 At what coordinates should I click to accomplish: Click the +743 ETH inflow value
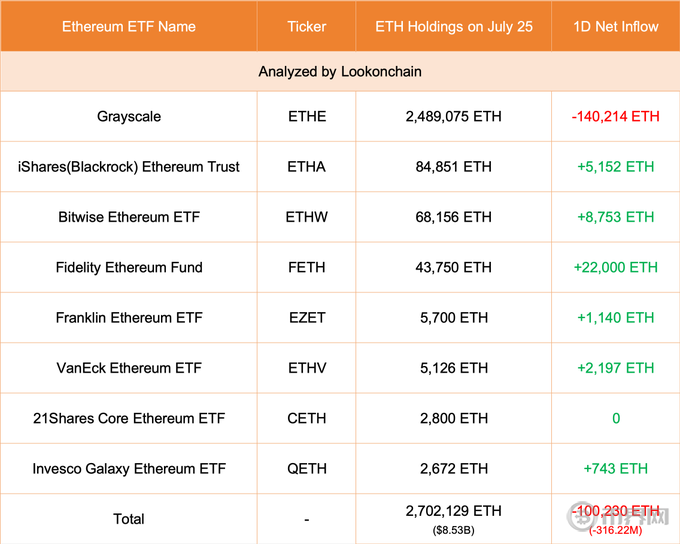[615, 468]
